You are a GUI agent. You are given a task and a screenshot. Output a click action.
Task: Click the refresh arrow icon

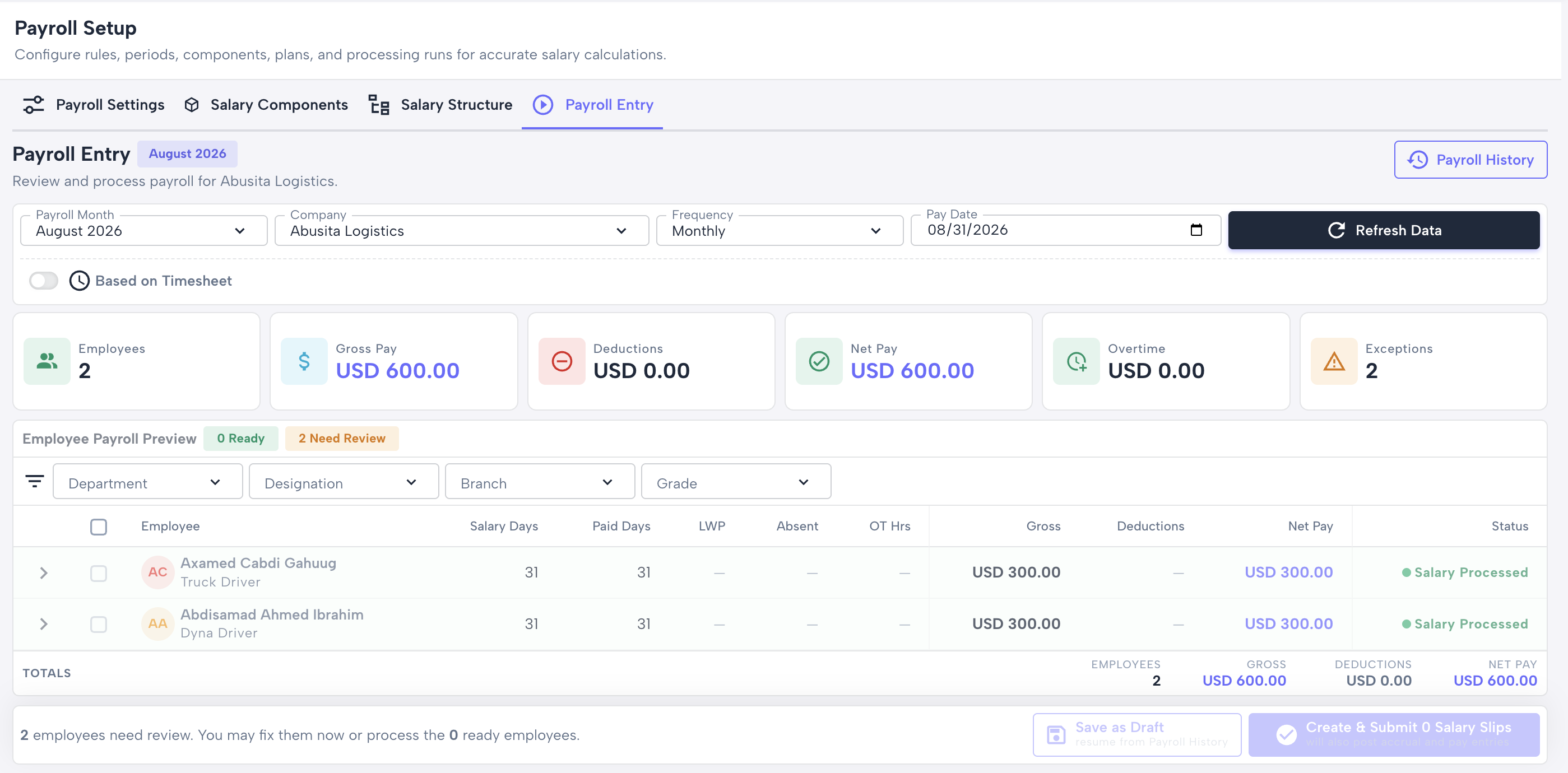click(1336, 231)
